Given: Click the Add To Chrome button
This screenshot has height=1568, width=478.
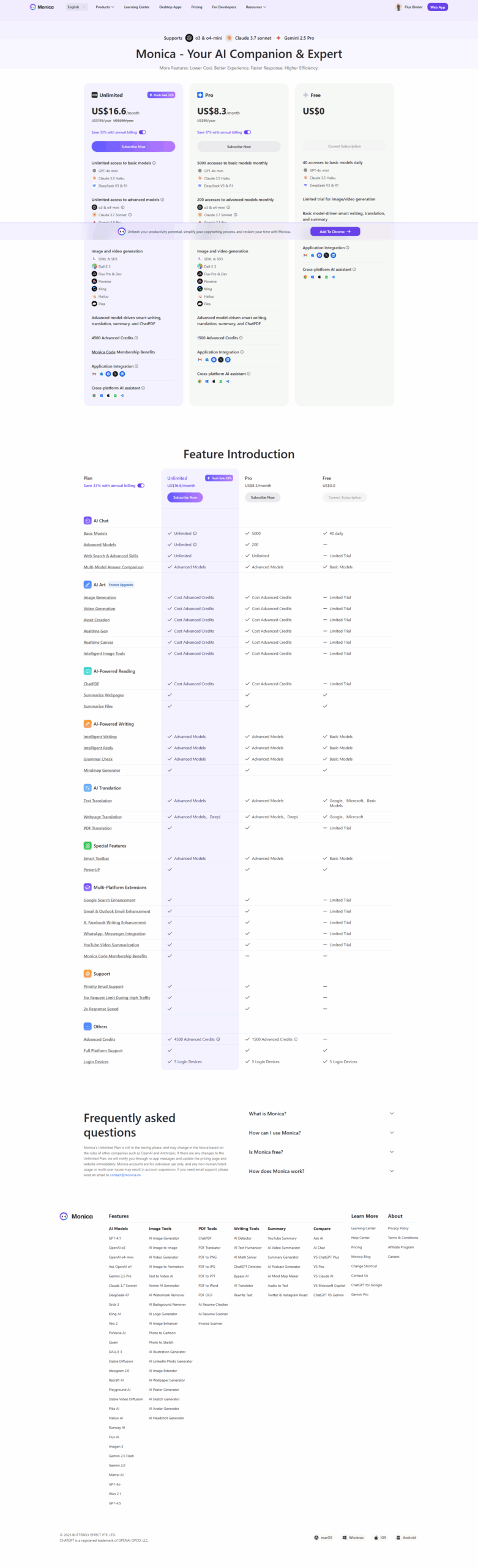Looking at the screenshot, I should click(x=335, y=232).
